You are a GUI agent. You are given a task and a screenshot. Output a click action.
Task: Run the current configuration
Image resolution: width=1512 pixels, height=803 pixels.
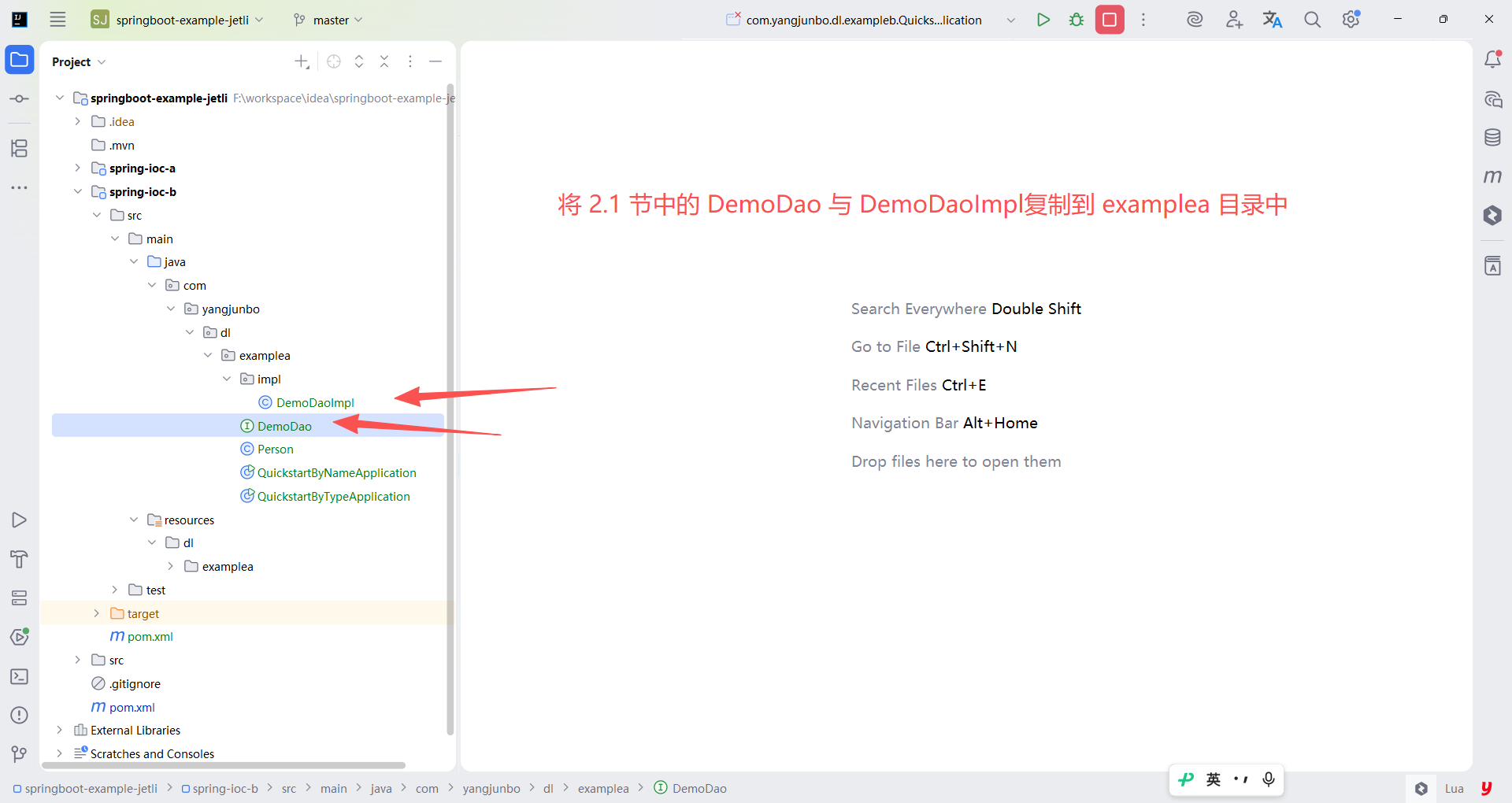[x=1043, y=20]
